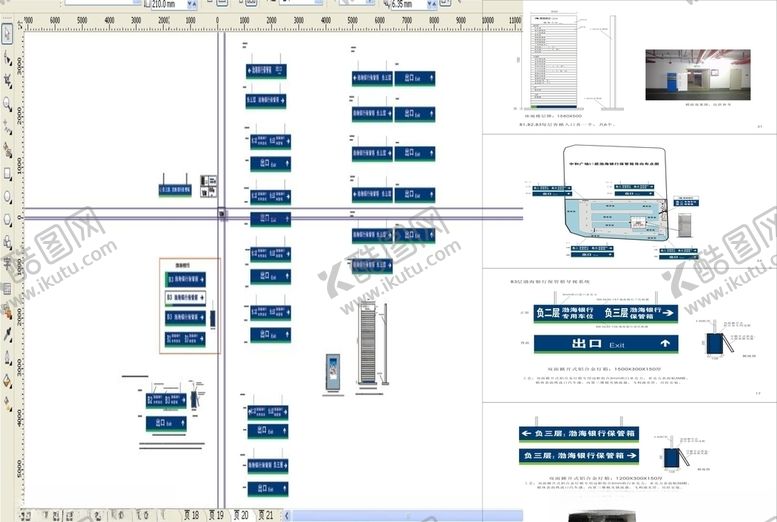Select the small kiosk stand object

coord(333,373)
